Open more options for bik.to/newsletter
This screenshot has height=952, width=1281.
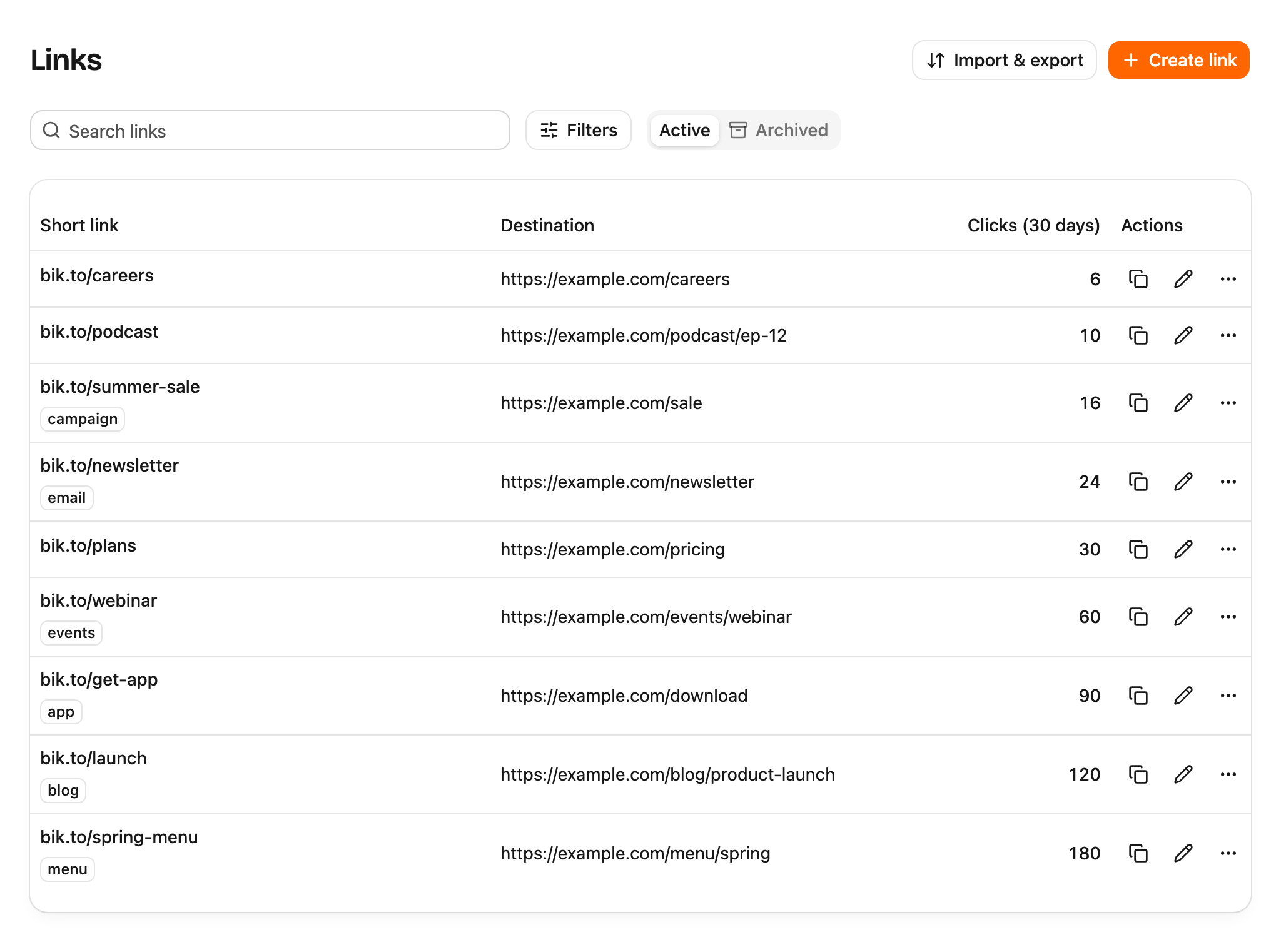point(1228,482)
